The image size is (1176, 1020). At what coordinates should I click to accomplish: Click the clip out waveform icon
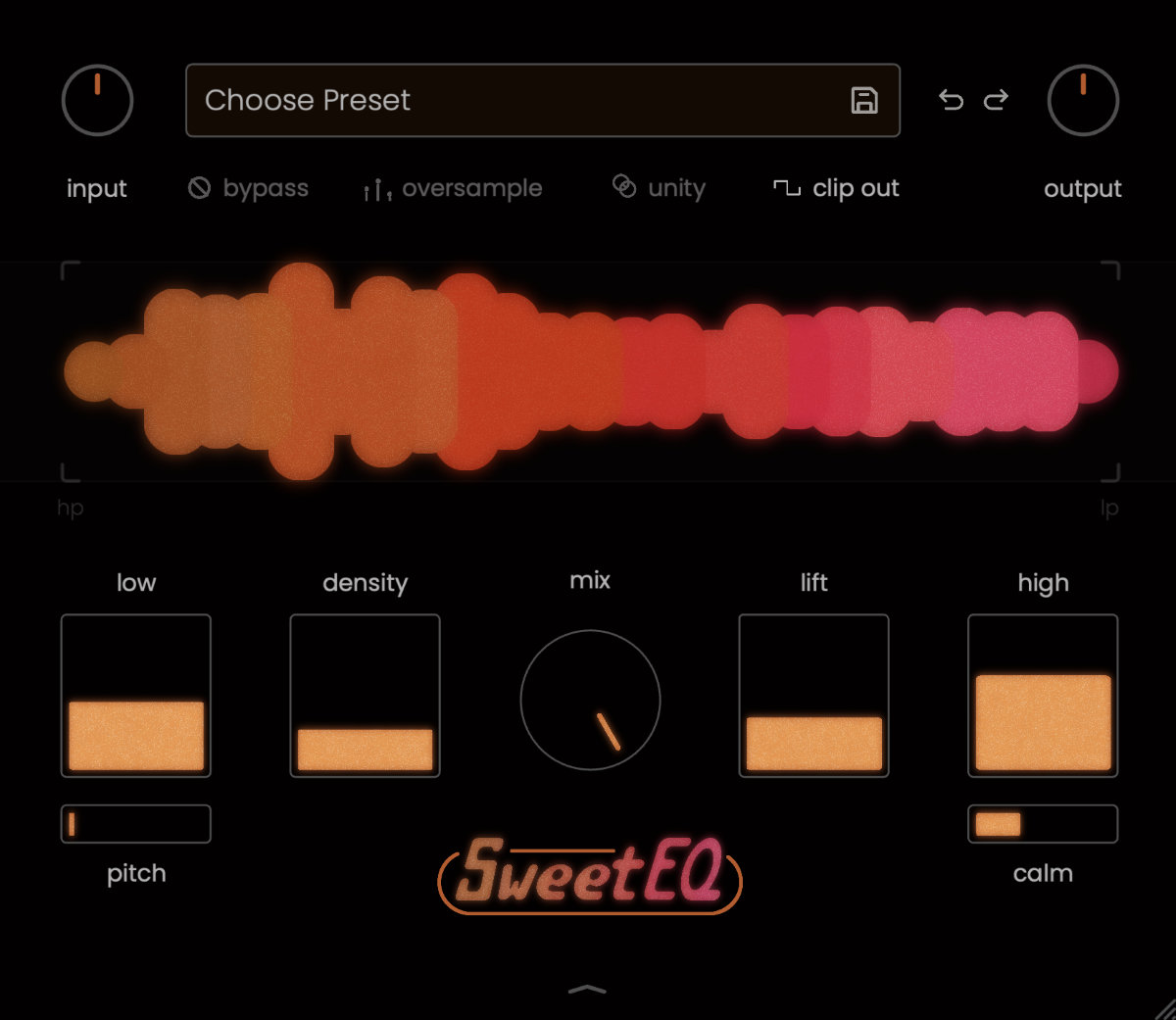pyautogui.click(x=787, y=187)
